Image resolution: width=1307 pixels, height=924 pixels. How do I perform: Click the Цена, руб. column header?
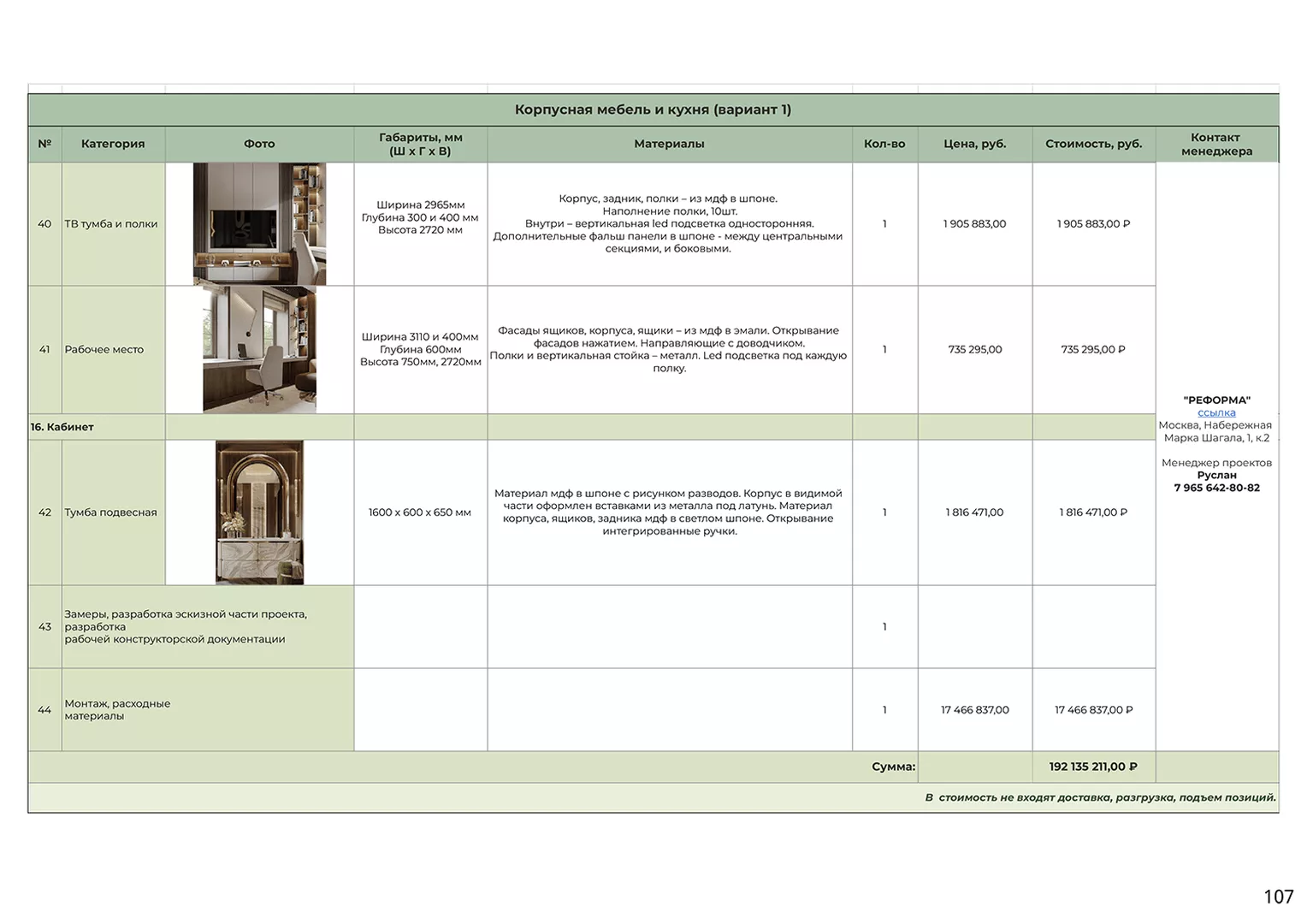(974, 144)
